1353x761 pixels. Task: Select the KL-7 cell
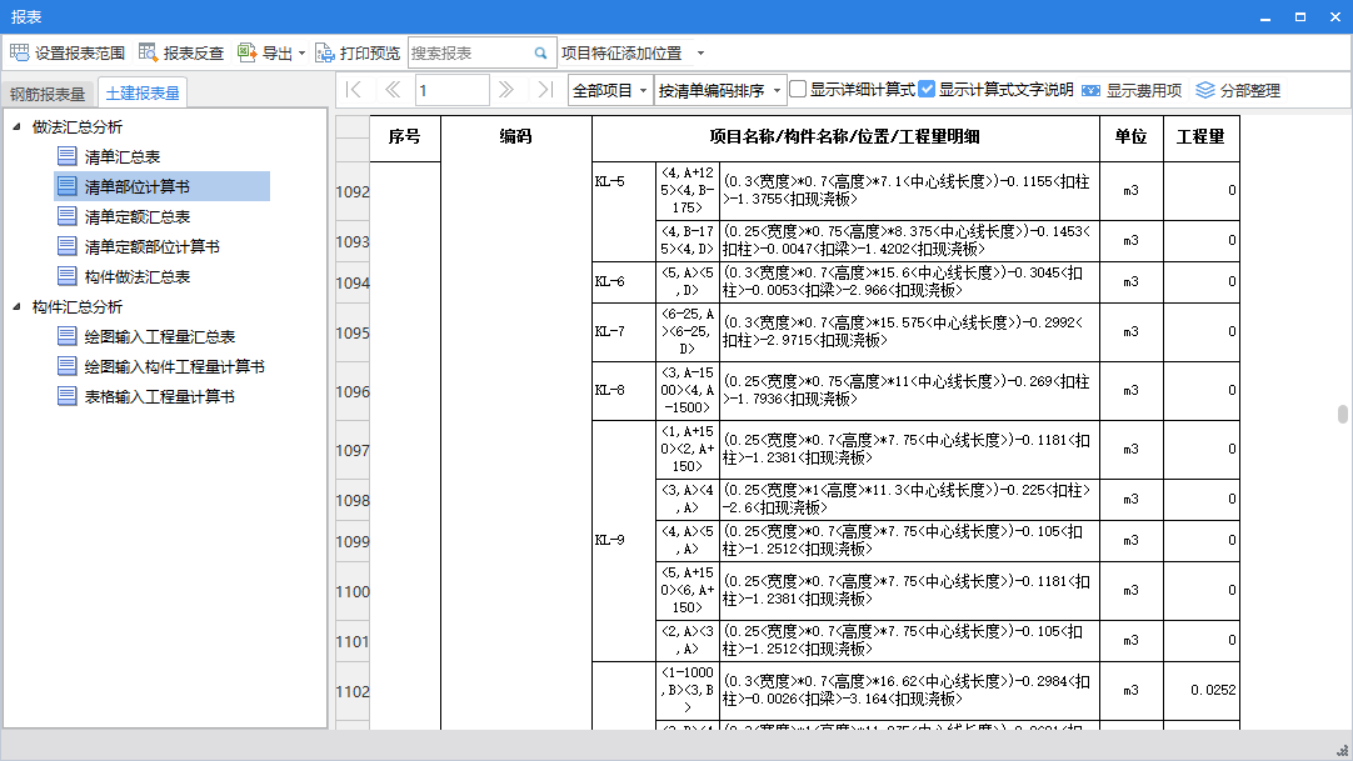[624, 332]
